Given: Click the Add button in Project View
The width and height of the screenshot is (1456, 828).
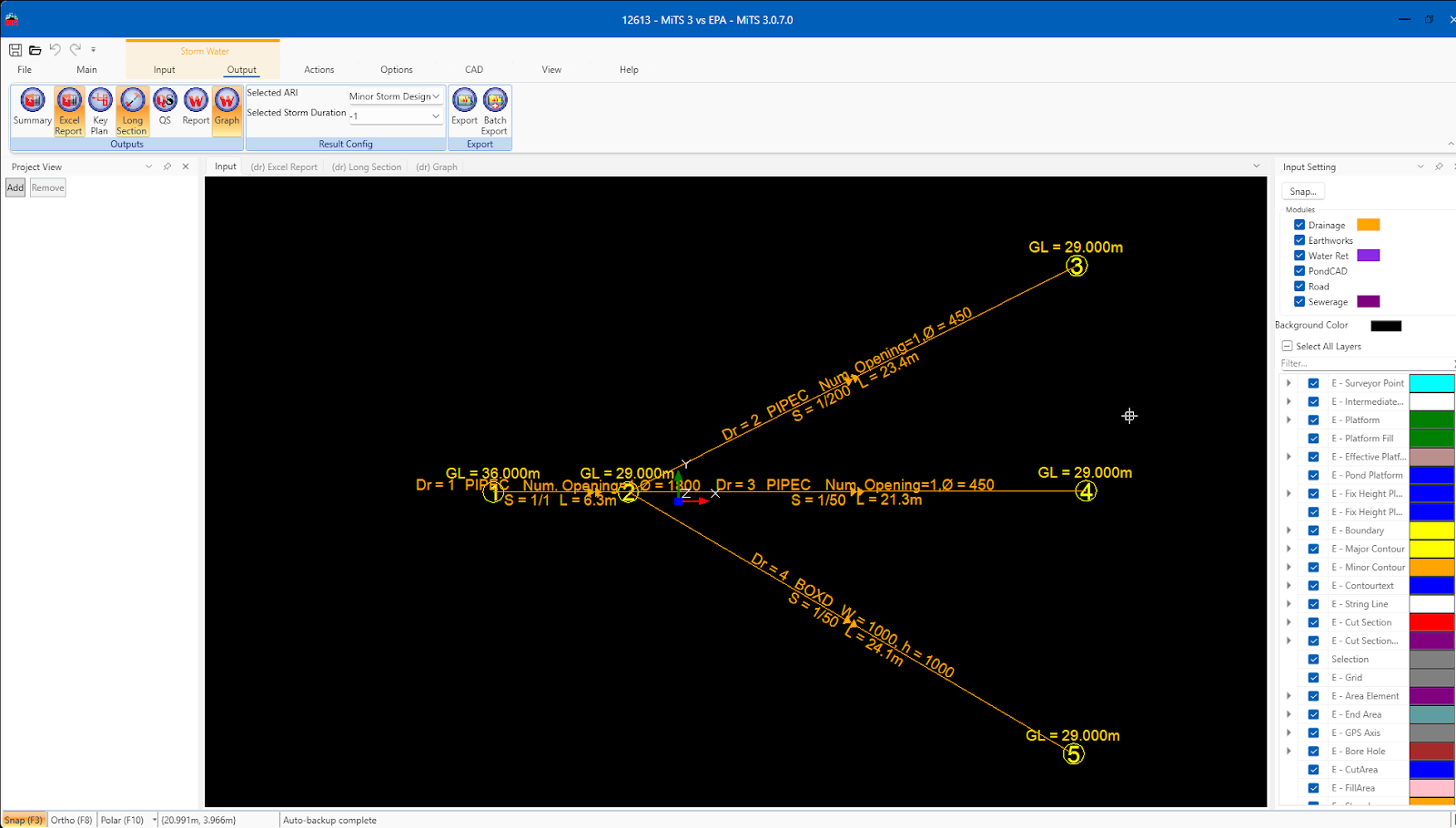Looking at the screenshot, I should tap(15, 187).
